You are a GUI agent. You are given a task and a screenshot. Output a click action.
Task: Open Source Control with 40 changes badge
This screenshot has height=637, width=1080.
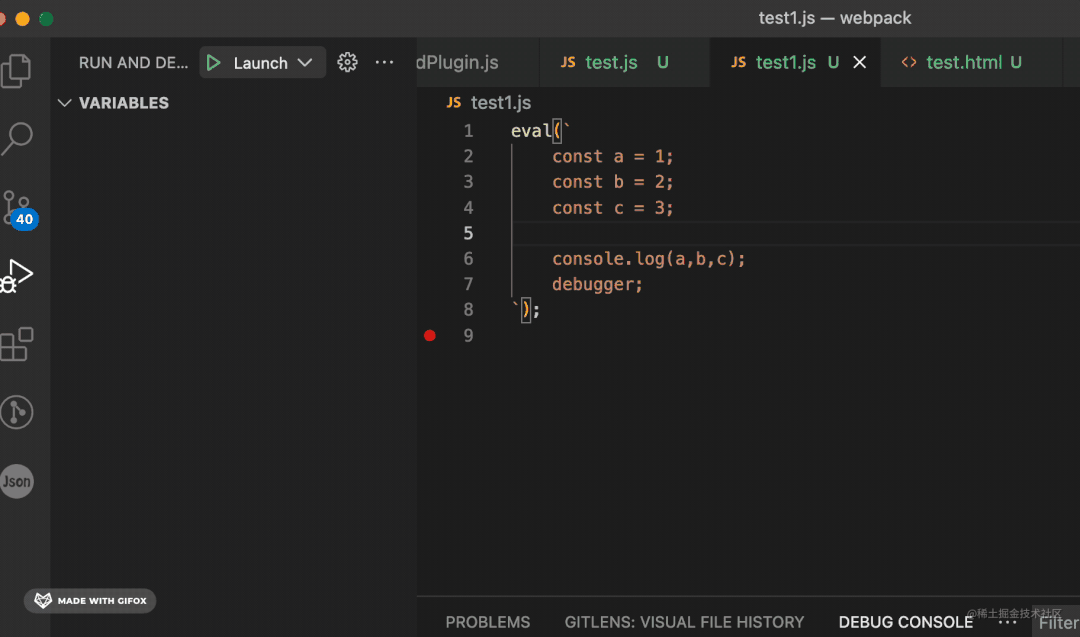click(18, 209)
